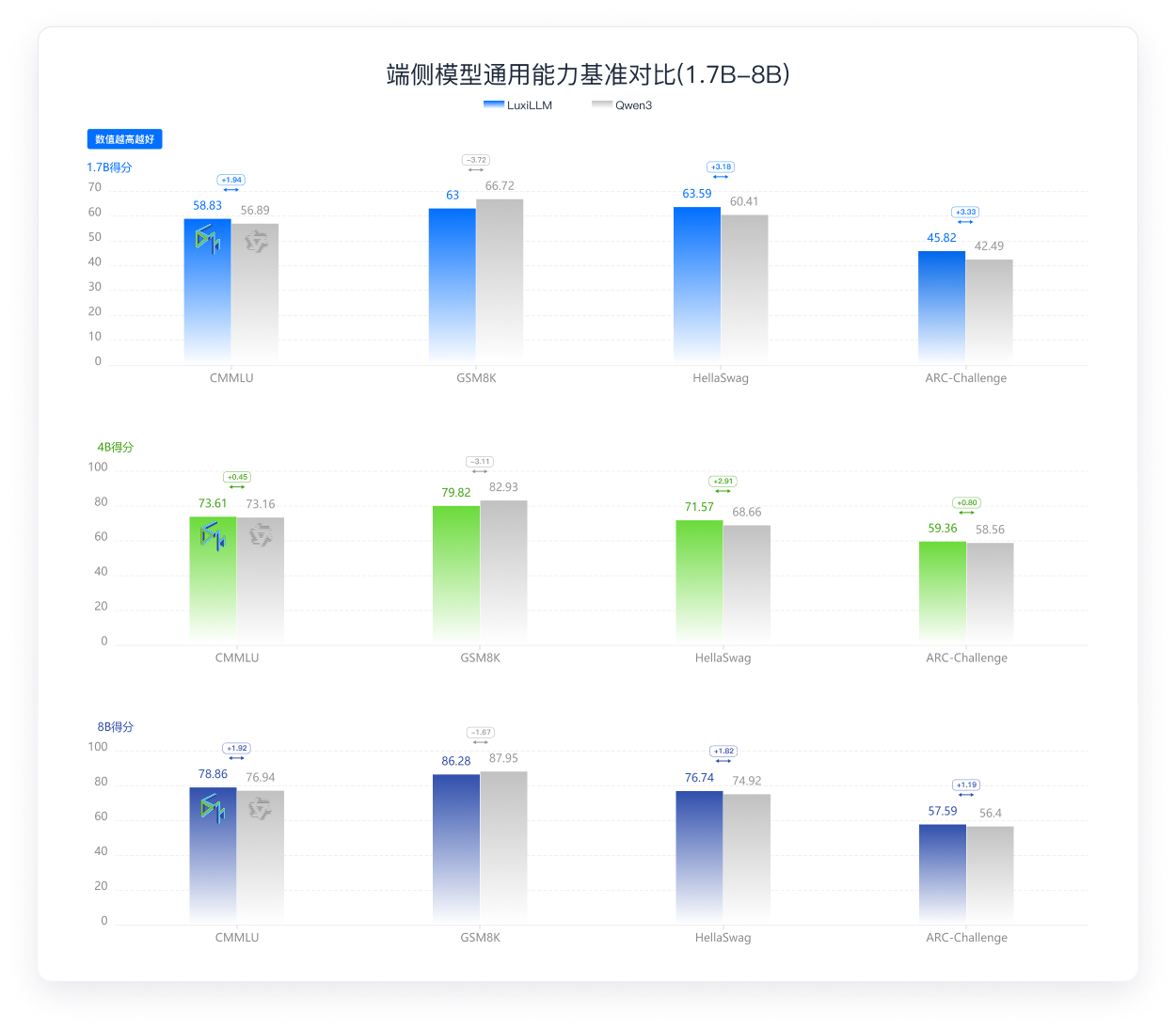The height and width of the screenshot is (1030, 1176).
Task: Click the HellaSwag axis label in the 4B chart
Action: coord(723,658)
